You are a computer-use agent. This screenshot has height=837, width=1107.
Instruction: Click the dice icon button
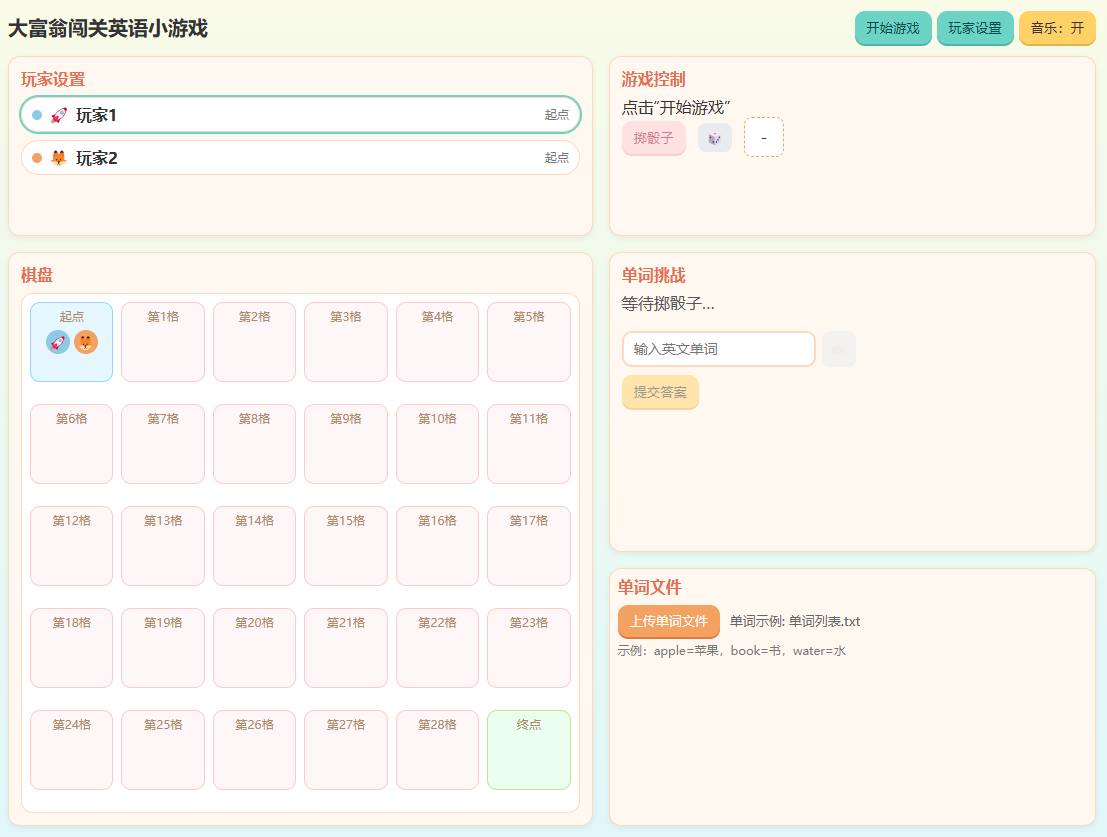pyautogui.click(x=714, y=138)
